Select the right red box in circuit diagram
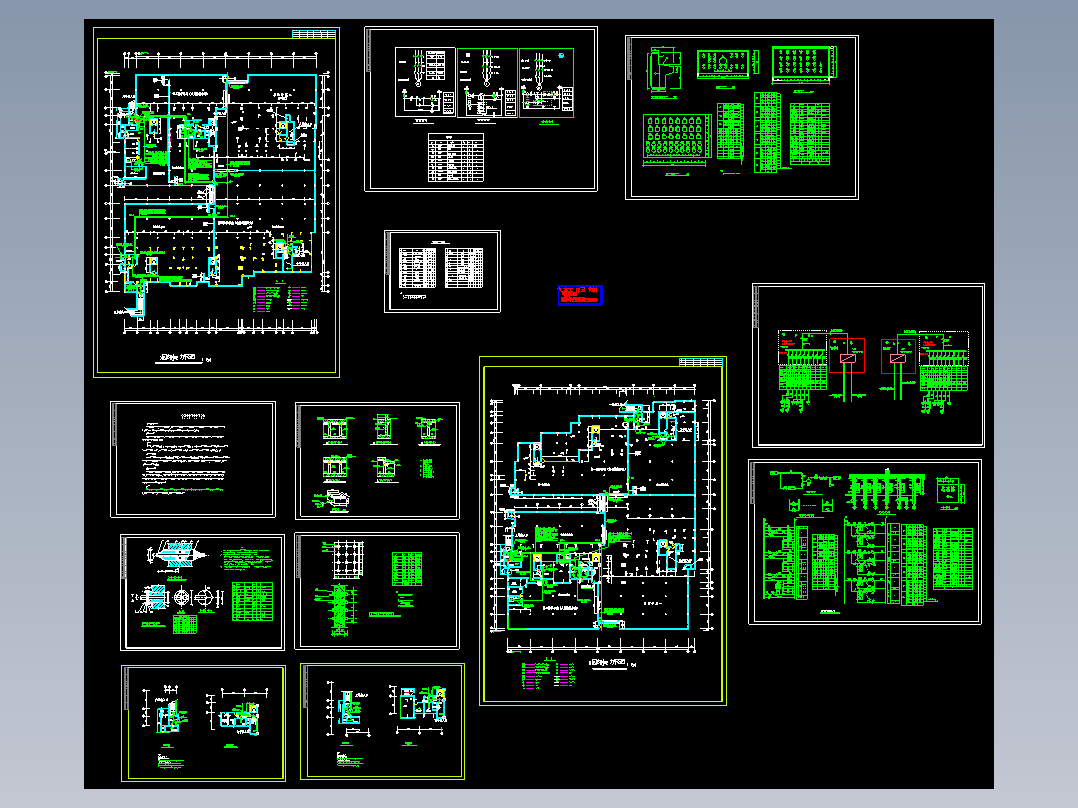This screenshot has height=808, width=1078. (899, 356)
